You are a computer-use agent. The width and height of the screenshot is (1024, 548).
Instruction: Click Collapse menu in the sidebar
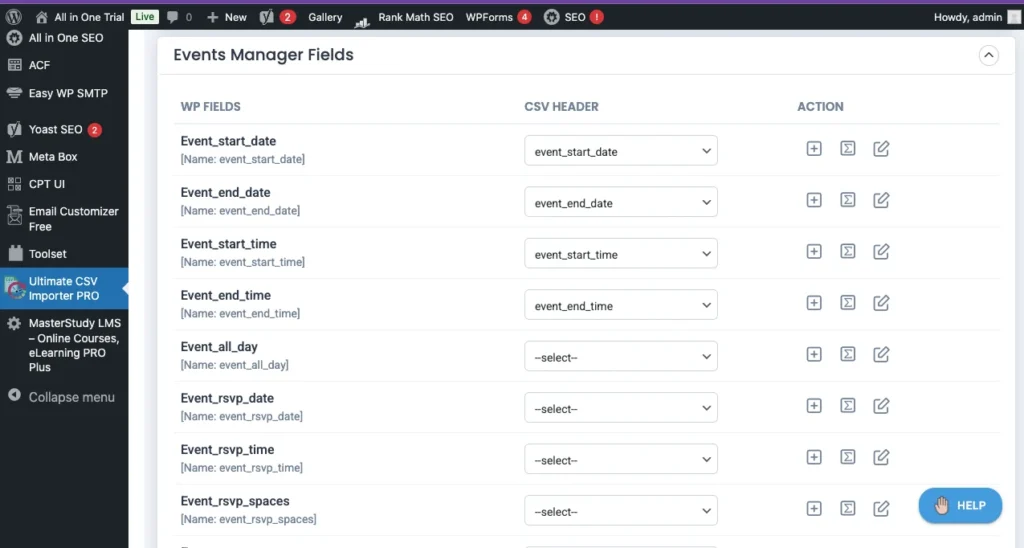(x=70, y=397)
